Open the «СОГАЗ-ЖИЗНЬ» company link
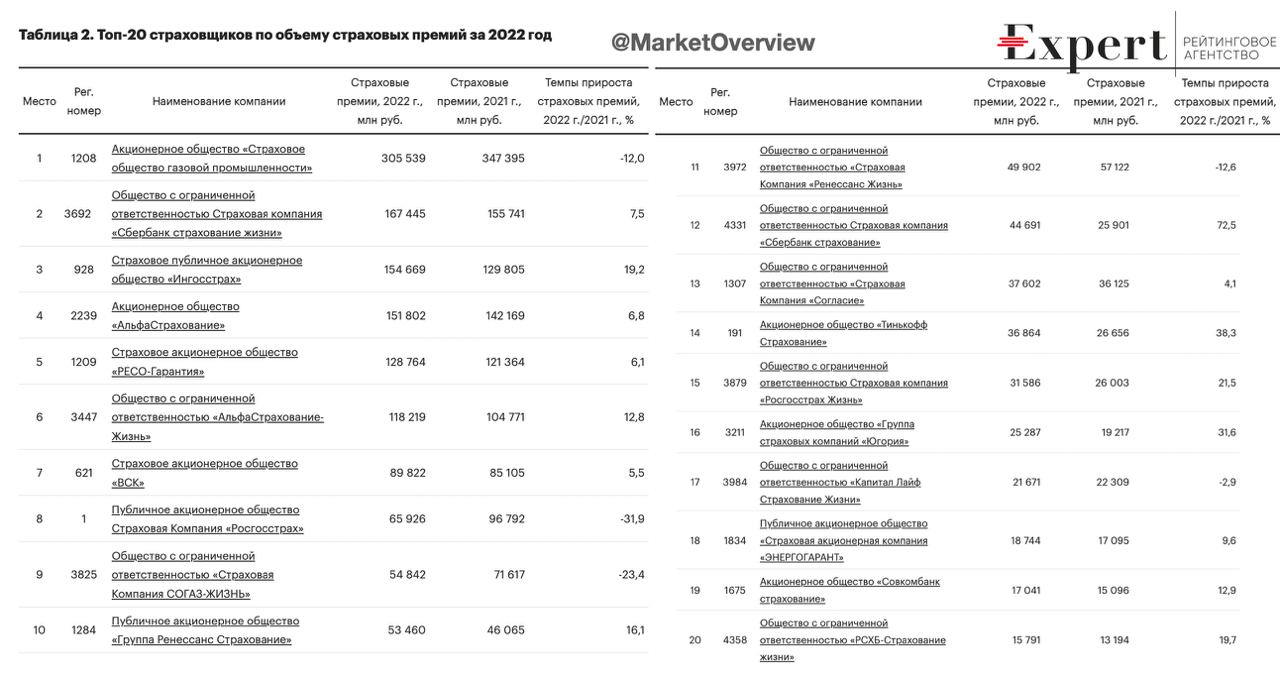1280x679 pixels. coord(192,575)
